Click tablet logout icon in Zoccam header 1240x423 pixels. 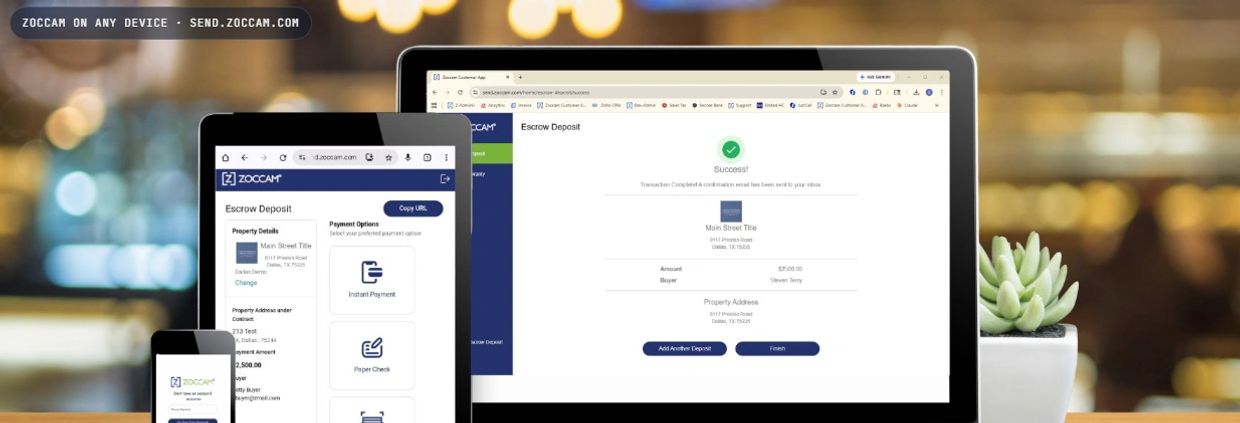point(445,179)
